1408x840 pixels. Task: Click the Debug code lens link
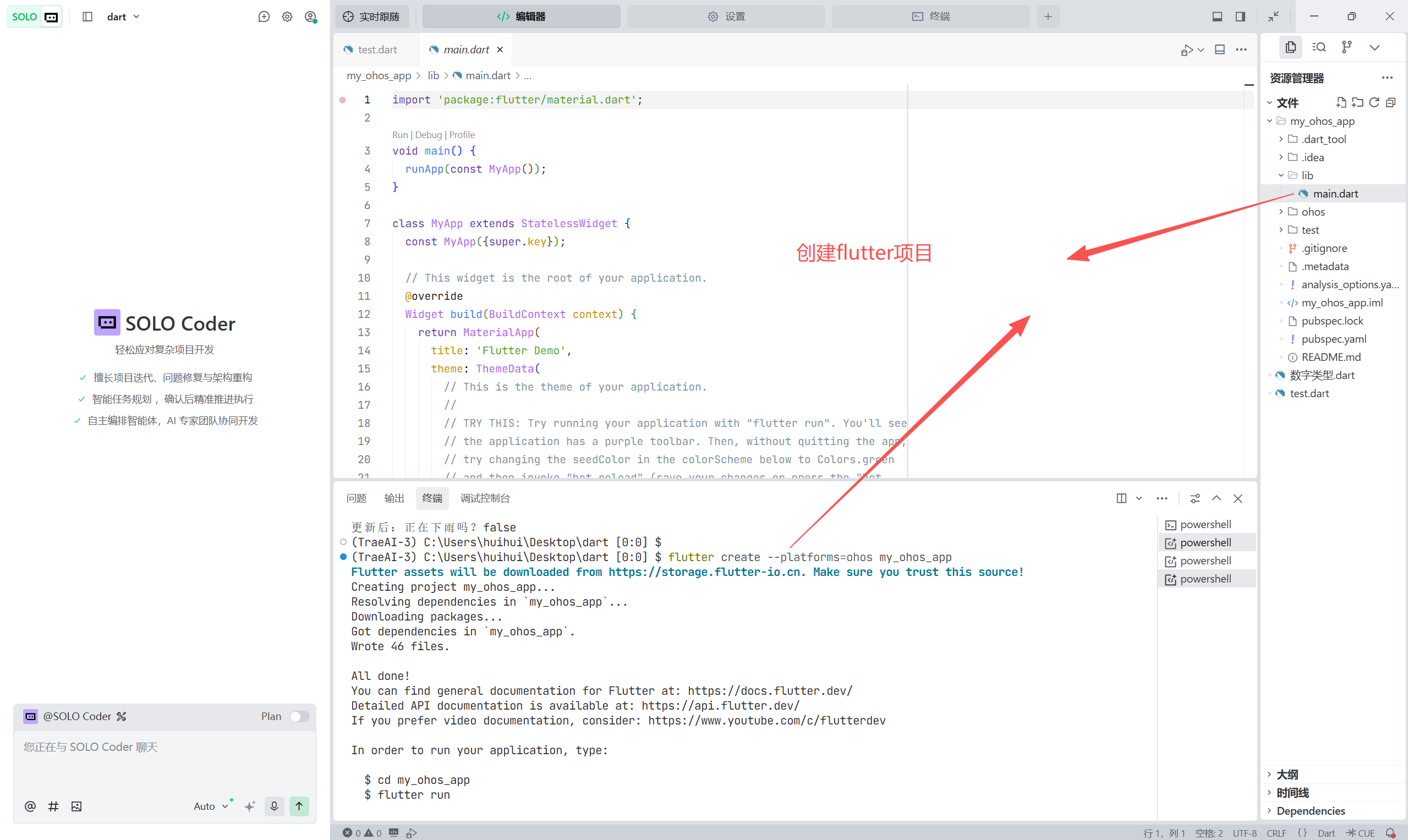click(x=428, y=135)
